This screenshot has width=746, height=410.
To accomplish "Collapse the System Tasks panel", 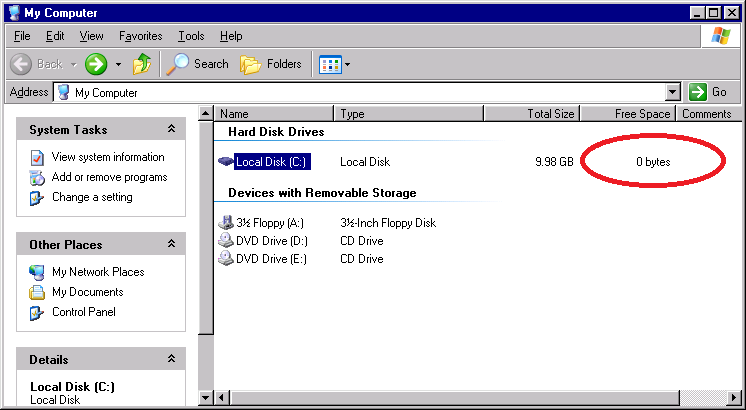I will [x=171, y=130].
